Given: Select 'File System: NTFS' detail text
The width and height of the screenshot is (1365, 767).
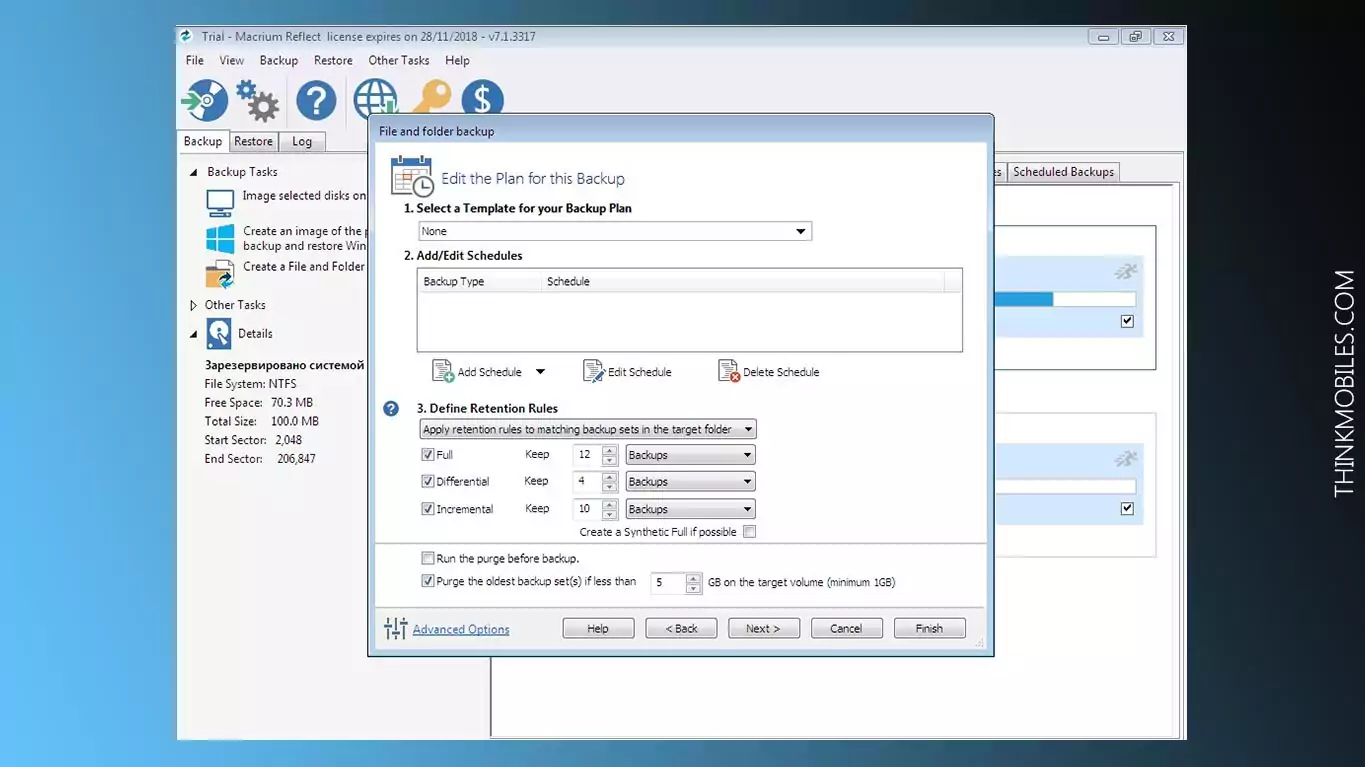Looking at the screenshot, I should 250,384.
